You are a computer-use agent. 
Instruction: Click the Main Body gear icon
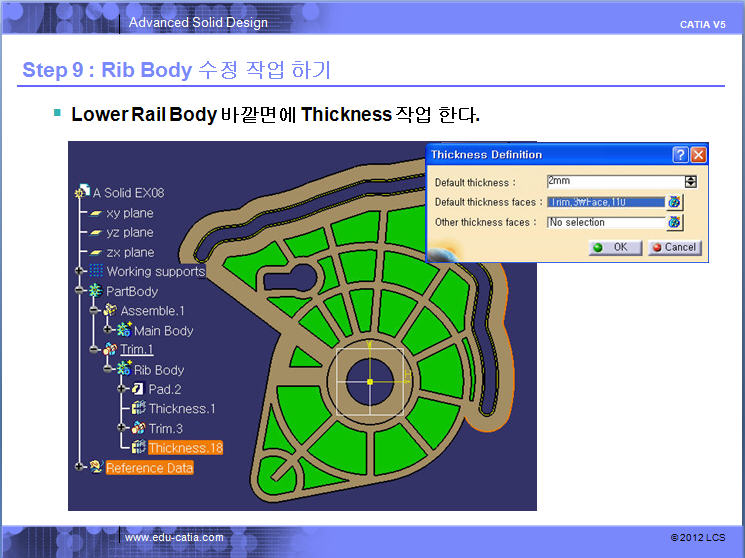[x=124, y=331]
